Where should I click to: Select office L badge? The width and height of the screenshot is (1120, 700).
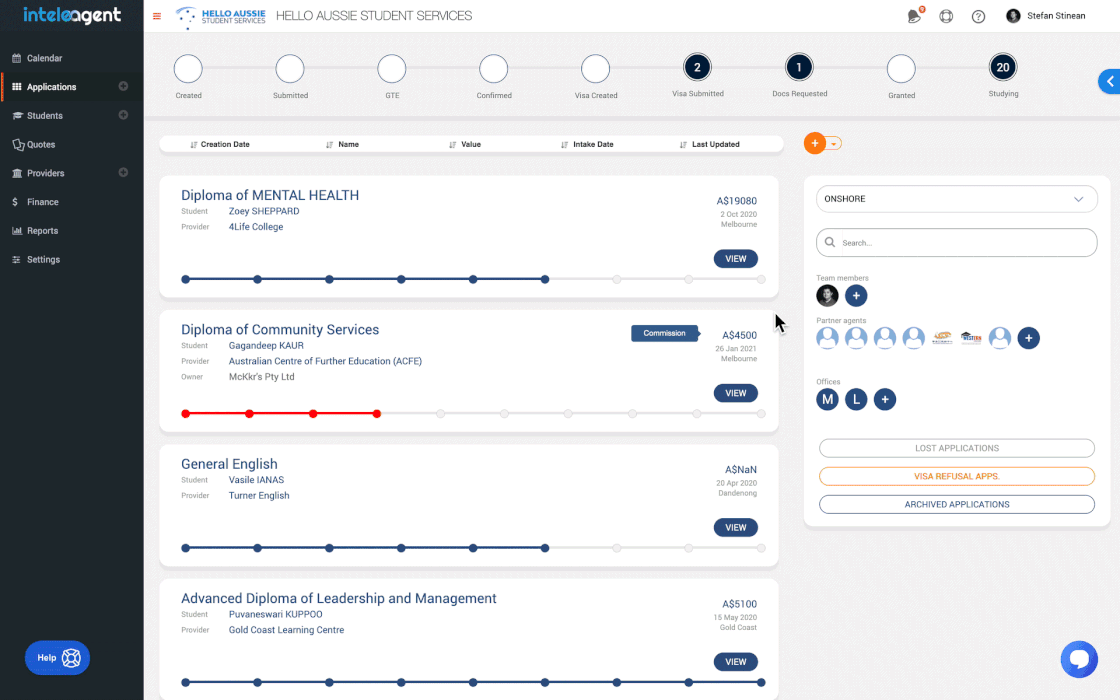[x=856, y=399]
